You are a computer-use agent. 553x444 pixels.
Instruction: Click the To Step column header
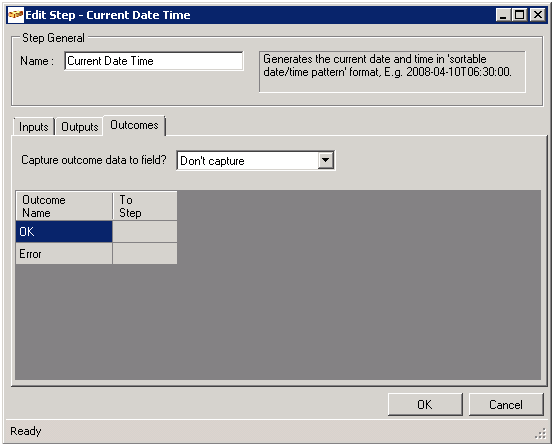[145, 206]
